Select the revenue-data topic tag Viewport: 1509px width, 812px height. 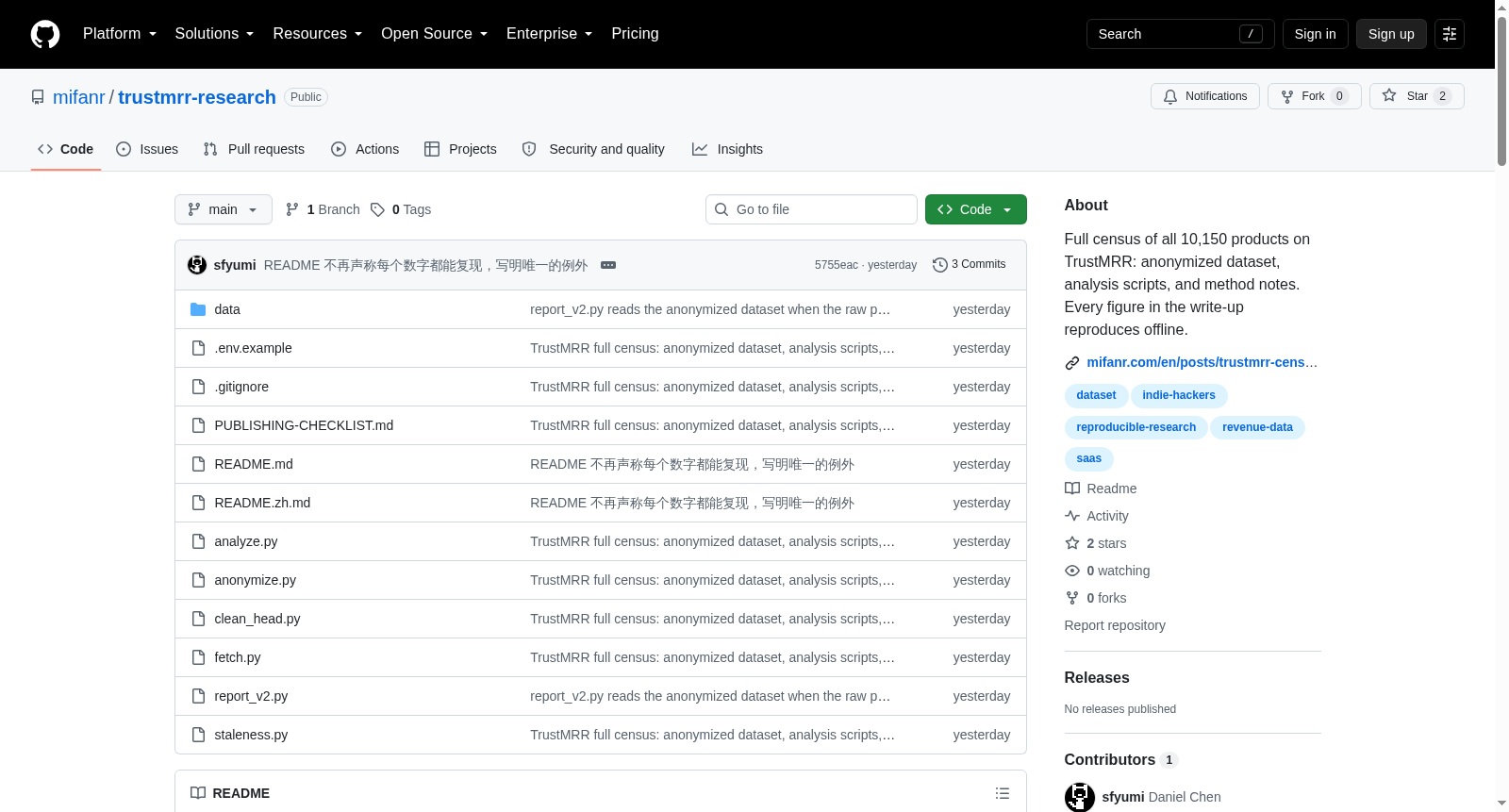coord(1258,428)
